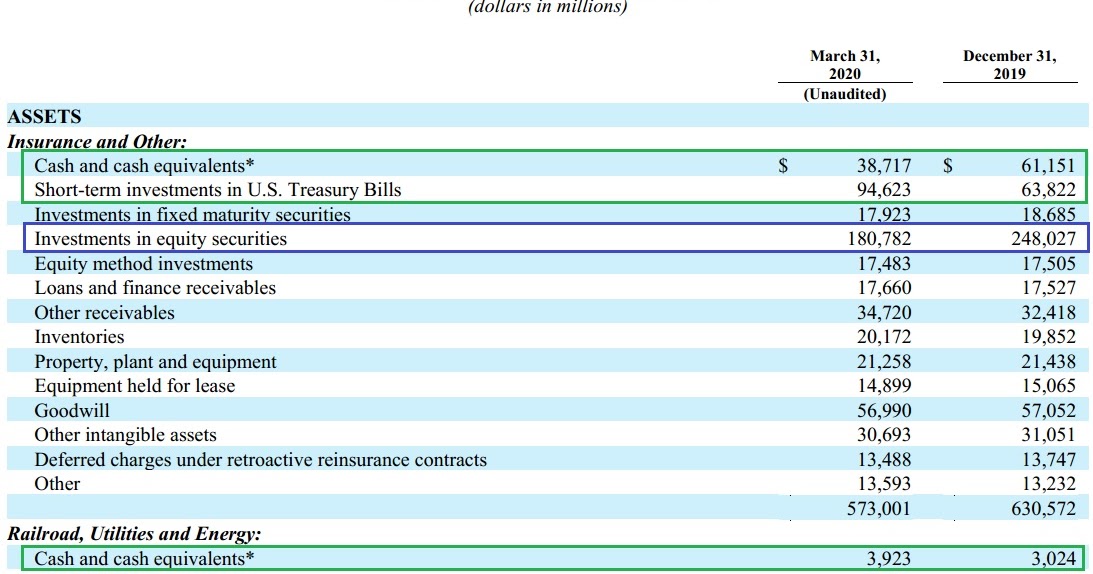The height and width of the screenshot is (574, 1093).
Task: Click the '(dollars in millions)' caption
Action: (x=548, y=7)
